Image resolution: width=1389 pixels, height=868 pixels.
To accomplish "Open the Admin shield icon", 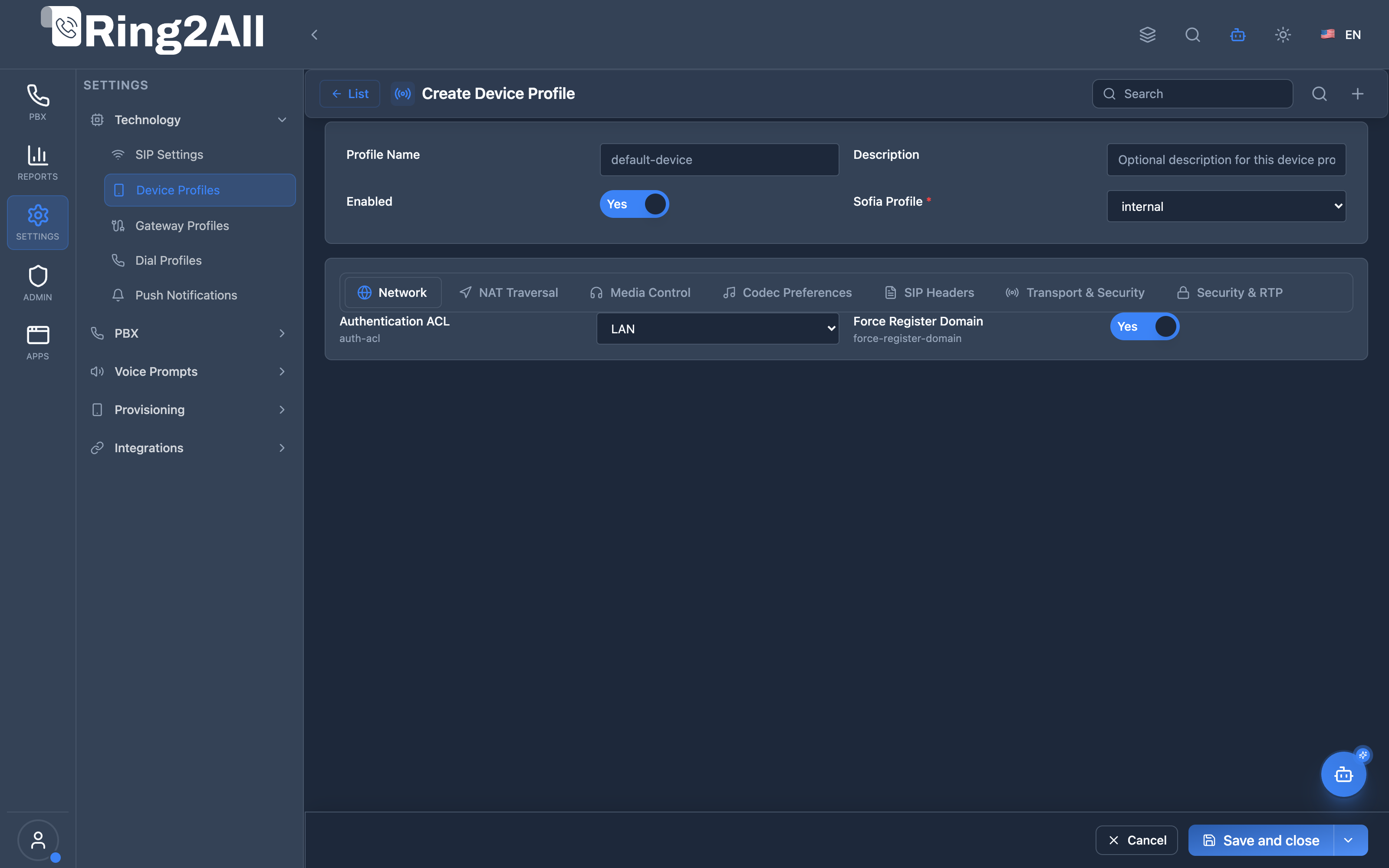I will 37,283.
